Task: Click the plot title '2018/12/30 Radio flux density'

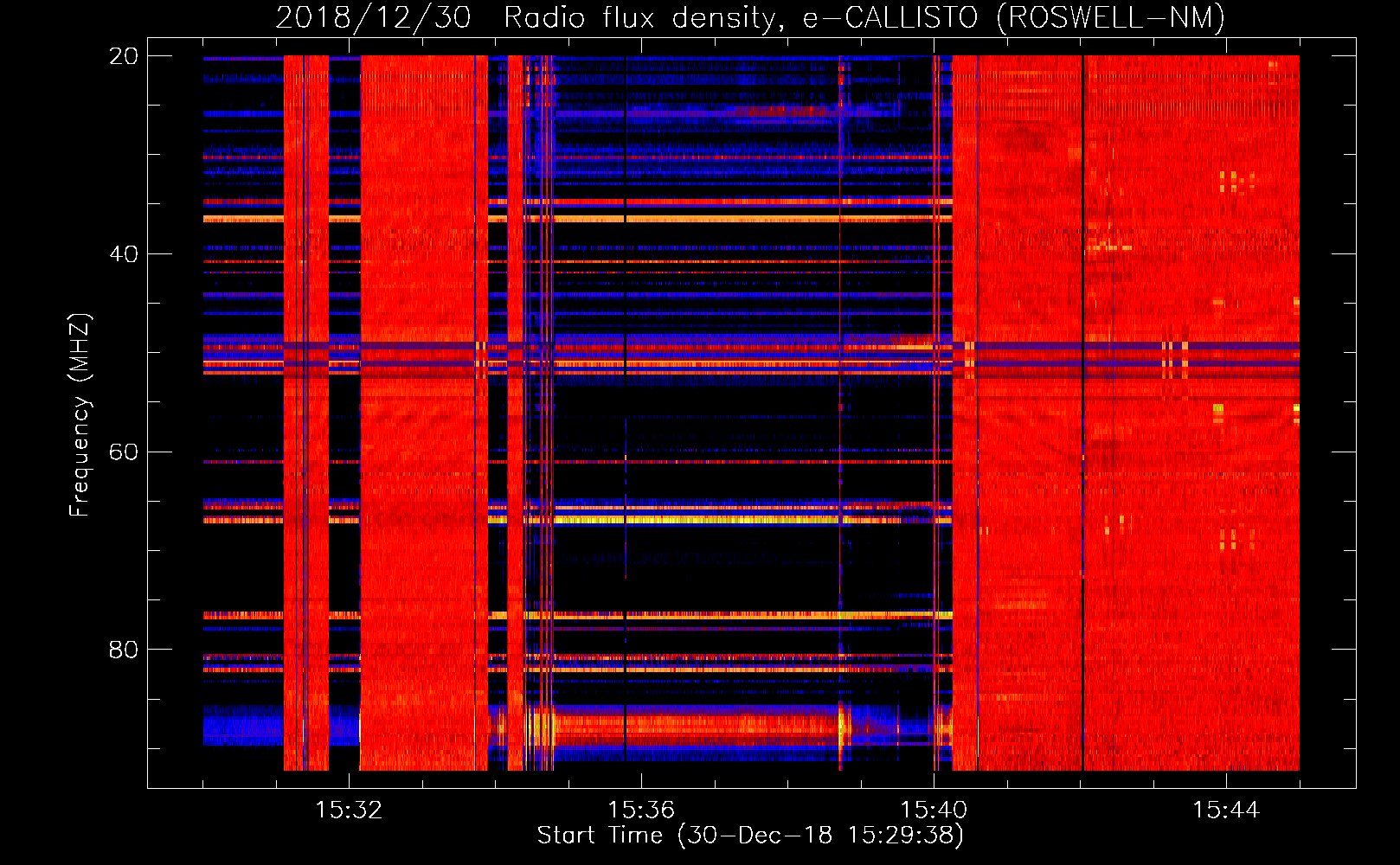Action: 531,18
